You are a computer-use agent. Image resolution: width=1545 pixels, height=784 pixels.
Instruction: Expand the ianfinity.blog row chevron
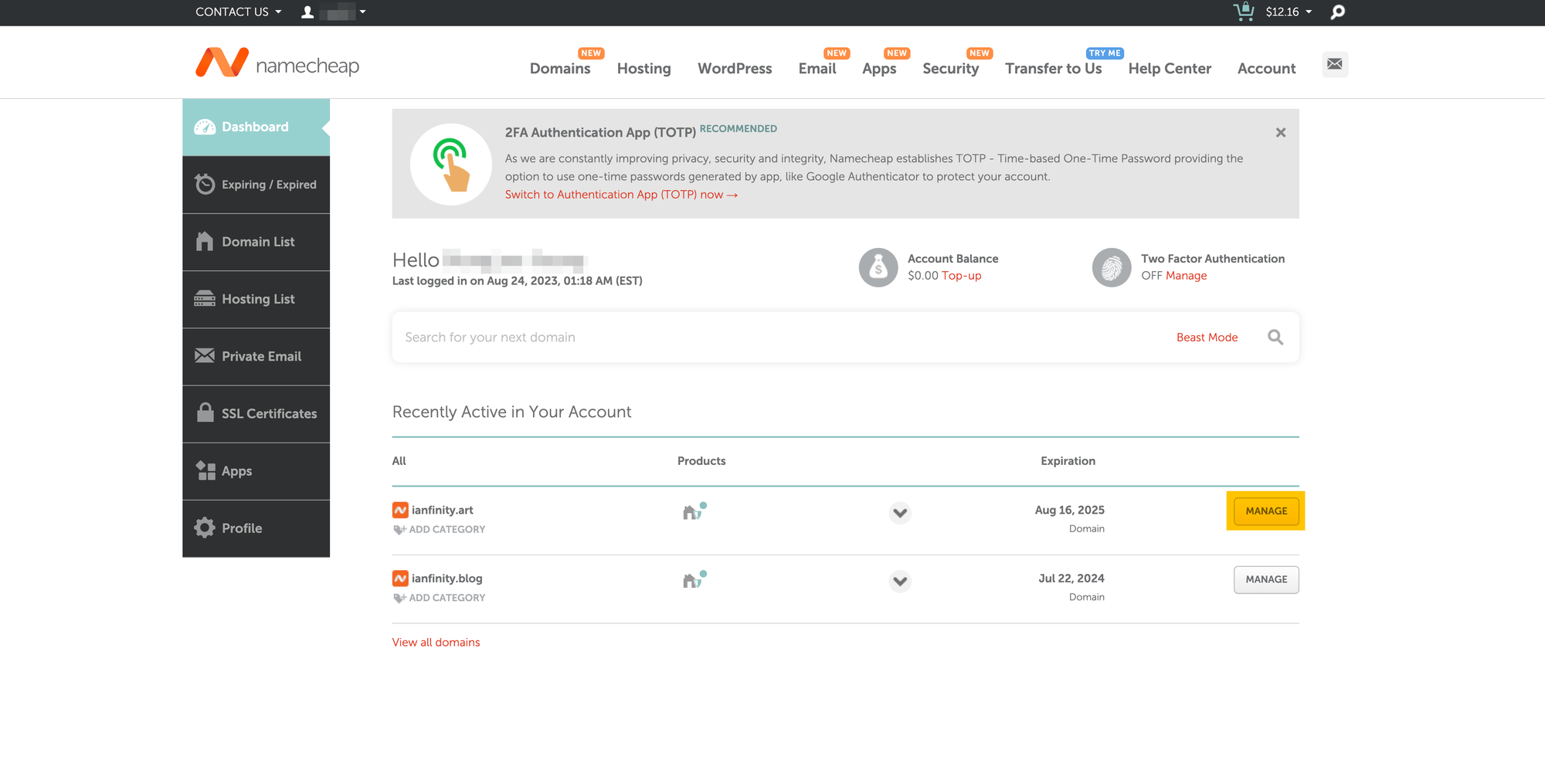900,581
